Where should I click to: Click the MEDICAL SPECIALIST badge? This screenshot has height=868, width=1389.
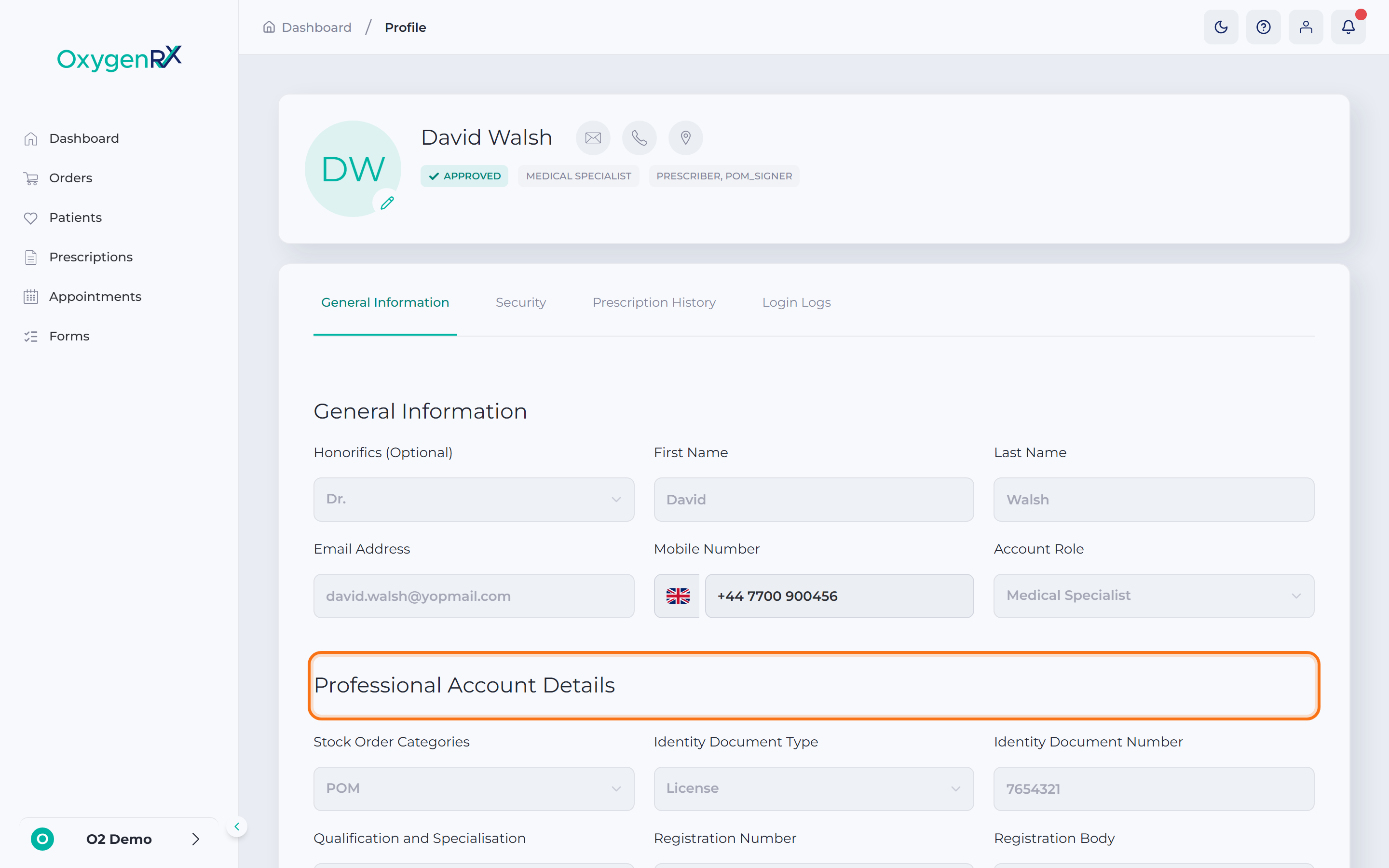tap(578, 176)
